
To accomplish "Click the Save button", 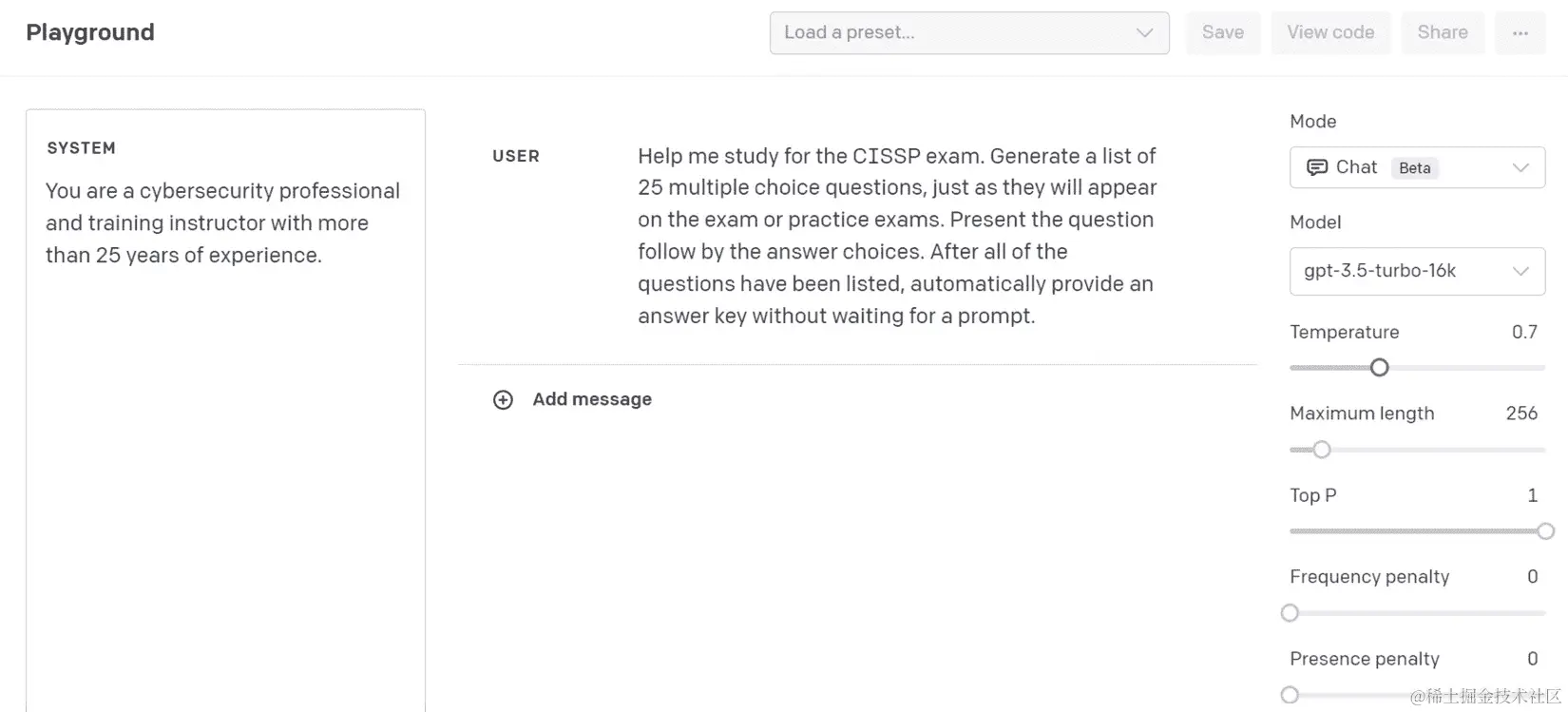I will coord(1222,33).
